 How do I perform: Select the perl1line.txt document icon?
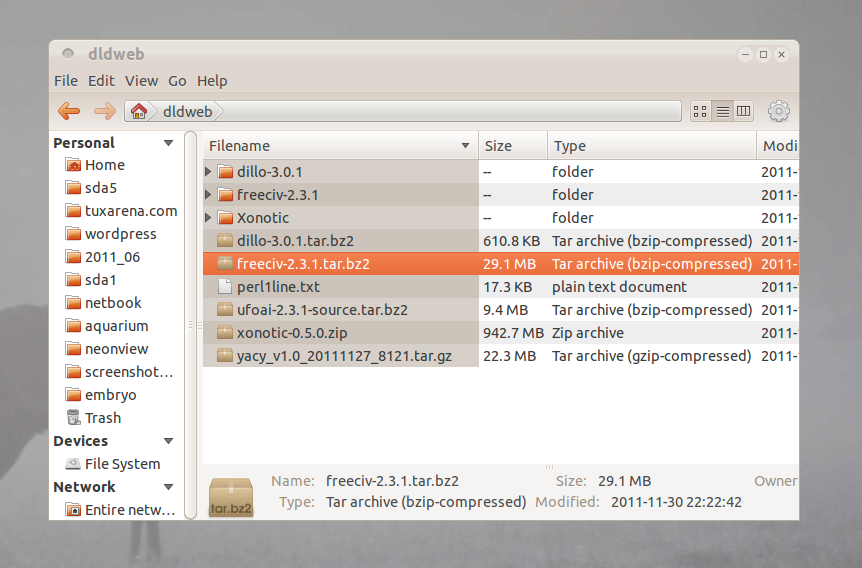[x=225, y=286]
